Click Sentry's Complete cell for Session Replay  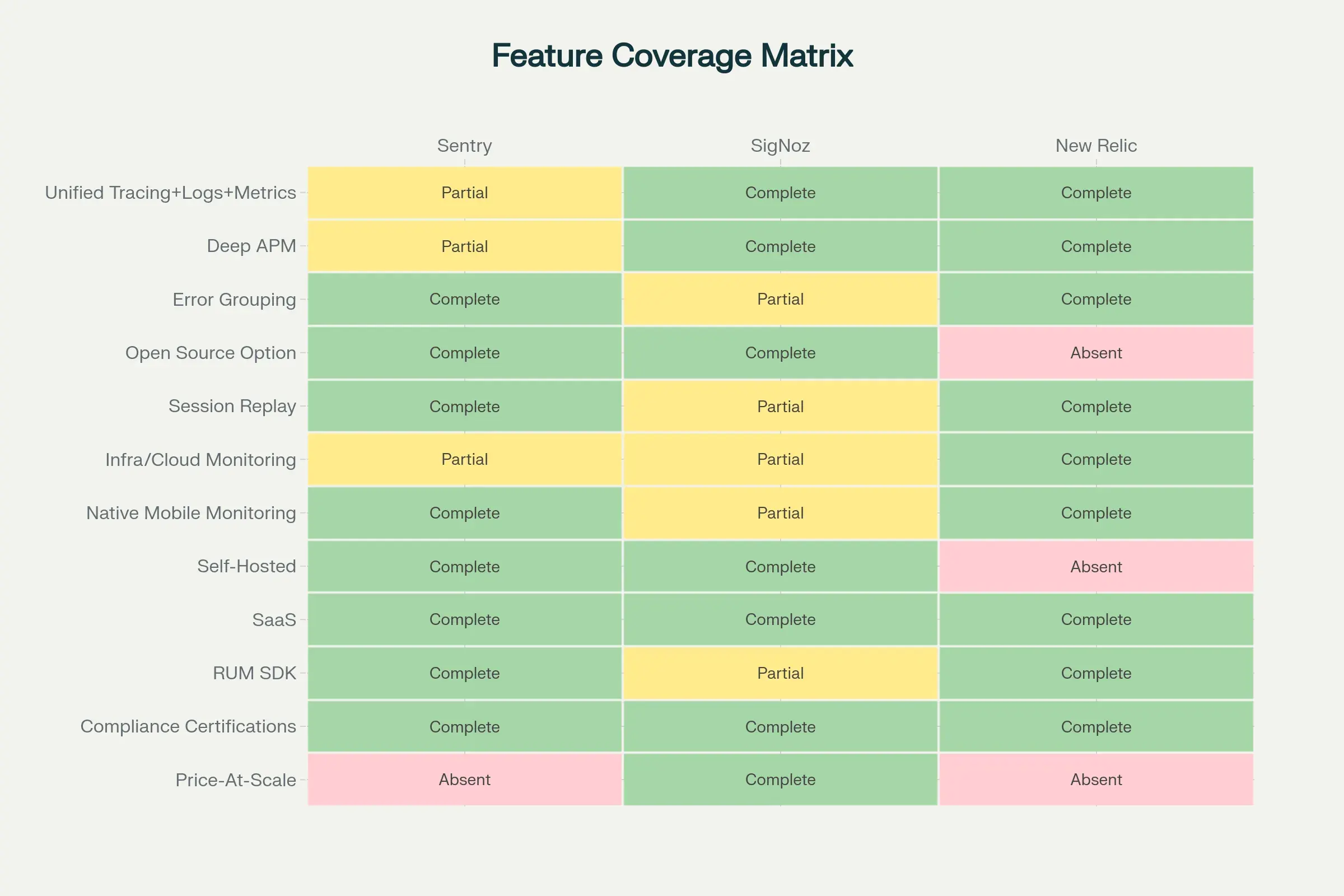(x=464, y=407)
